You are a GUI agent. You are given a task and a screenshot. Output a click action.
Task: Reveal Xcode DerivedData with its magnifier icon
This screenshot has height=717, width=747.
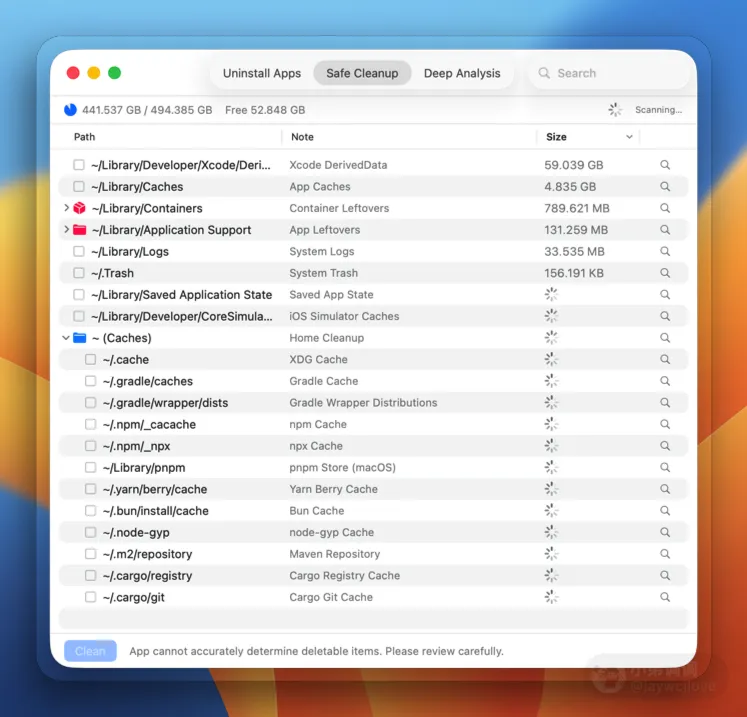(665, 165)
